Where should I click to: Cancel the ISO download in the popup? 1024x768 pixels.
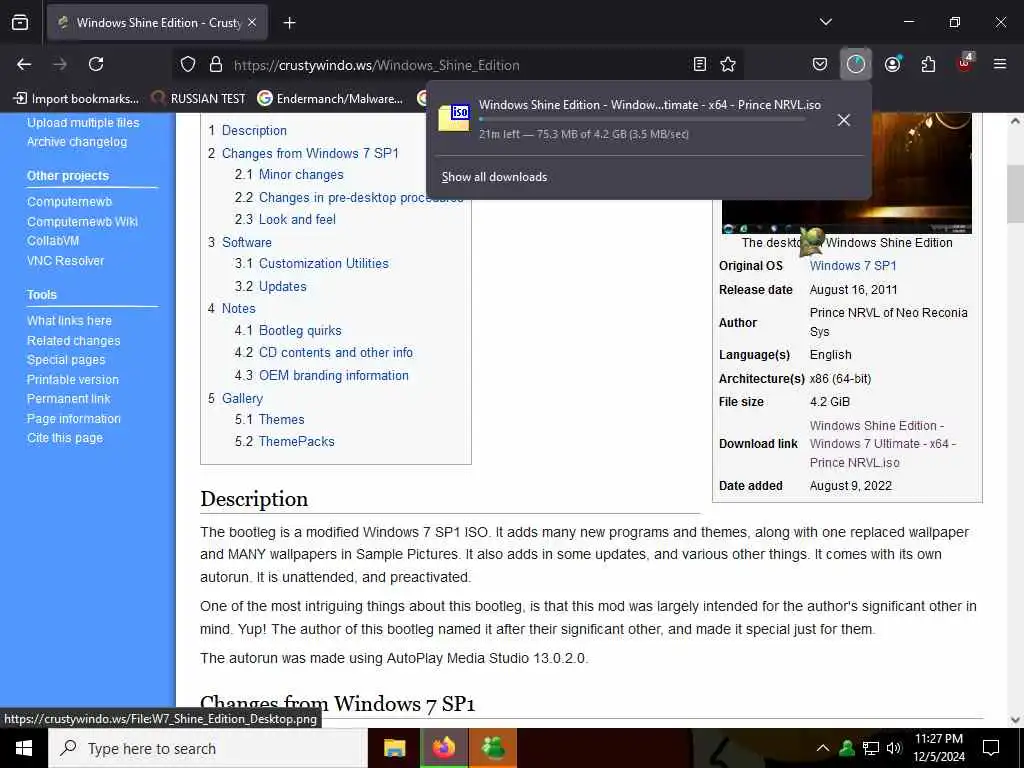pyautogui.click(x=844, y=120)
